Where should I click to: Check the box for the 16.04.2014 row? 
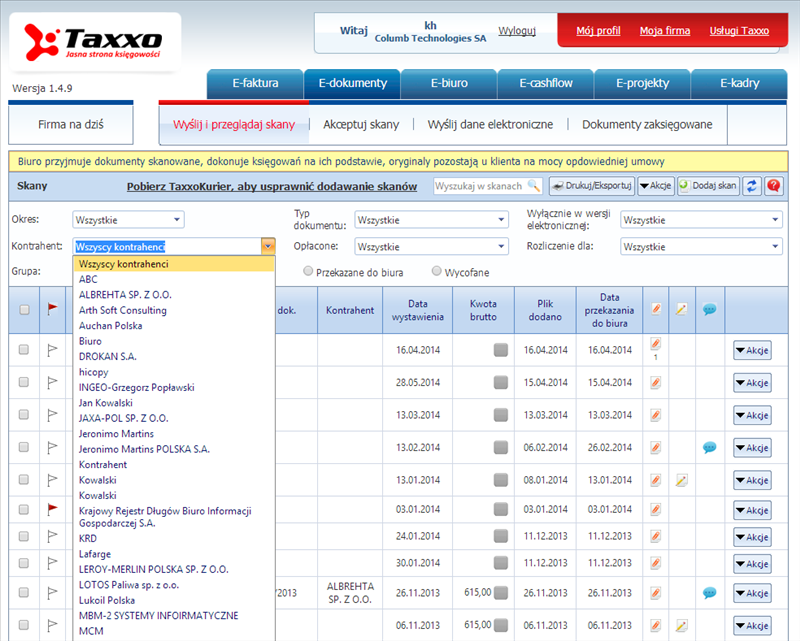tap(24, 350)
